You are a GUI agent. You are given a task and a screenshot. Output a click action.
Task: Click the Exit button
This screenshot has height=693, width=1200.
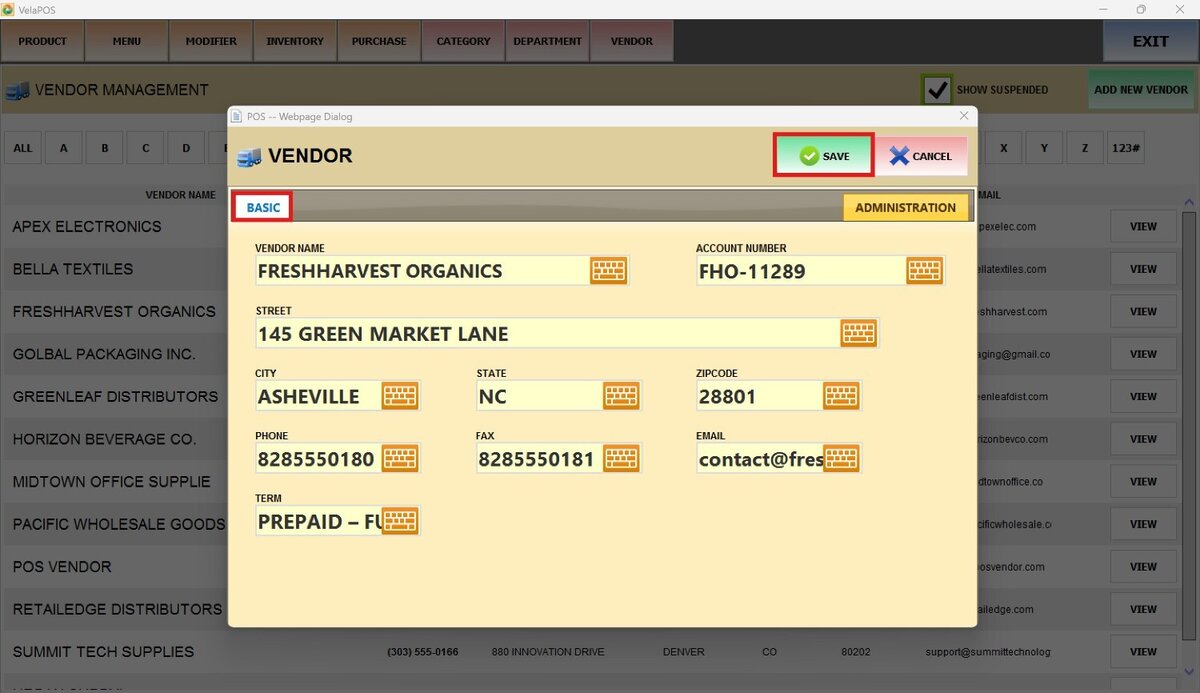click(x=1150, y=41)
